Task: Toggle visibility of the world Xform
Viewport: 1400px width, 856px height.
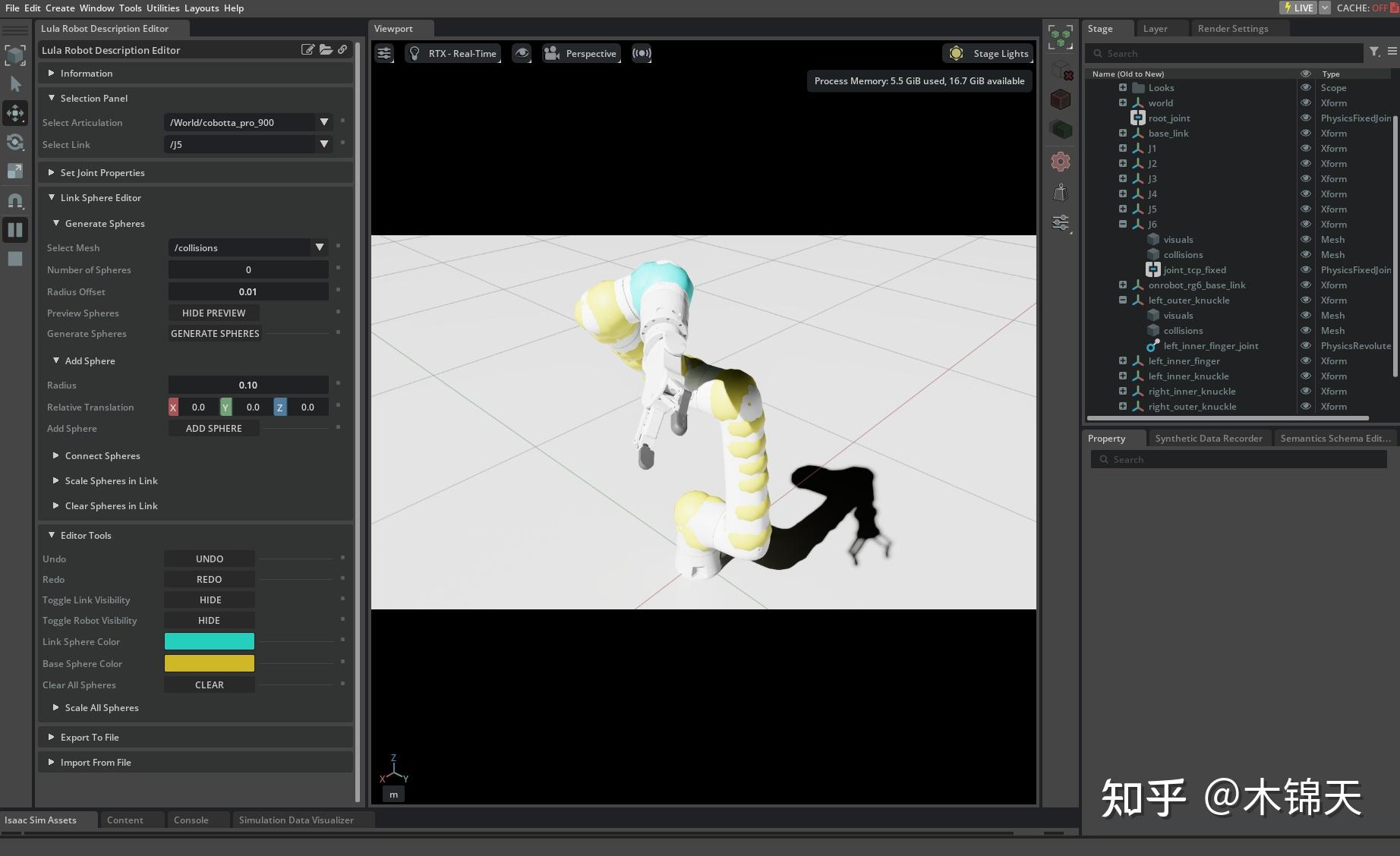Action: click(1306, 102)
